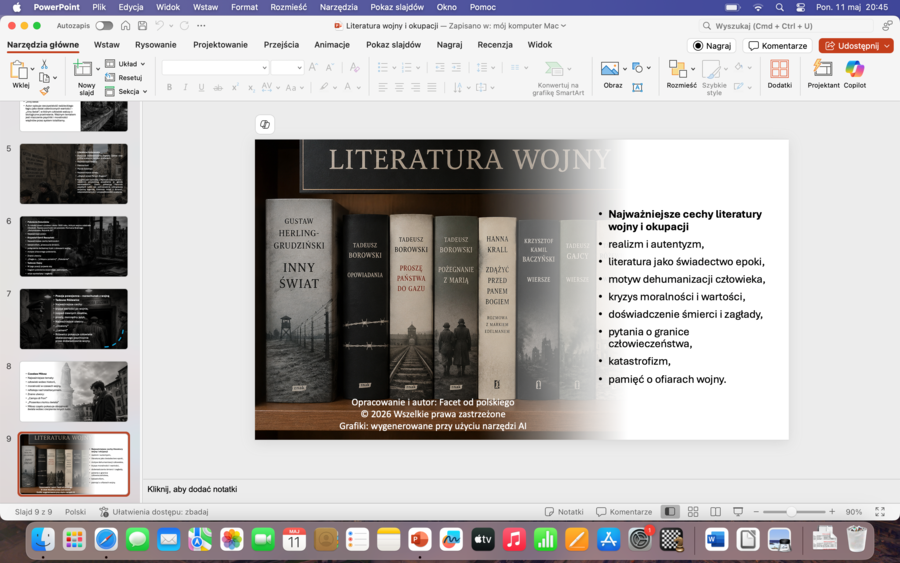The width and height of the screenshot is (900, 563).
Task: Click the Copilot icon above the slide
Action: pos(265,125)
